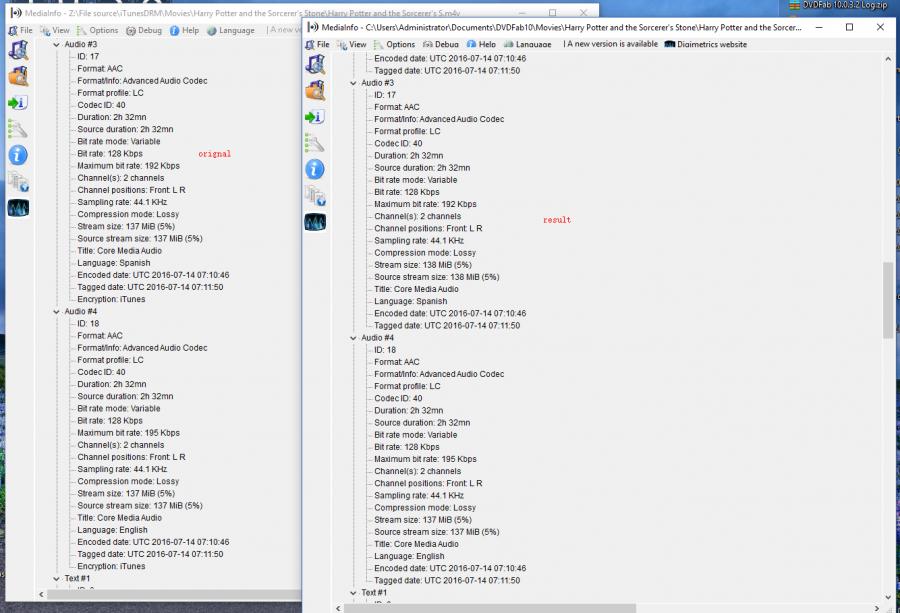Collapse Audio #4 node in front window tree
900x613 pixels.
click(353, 337)
